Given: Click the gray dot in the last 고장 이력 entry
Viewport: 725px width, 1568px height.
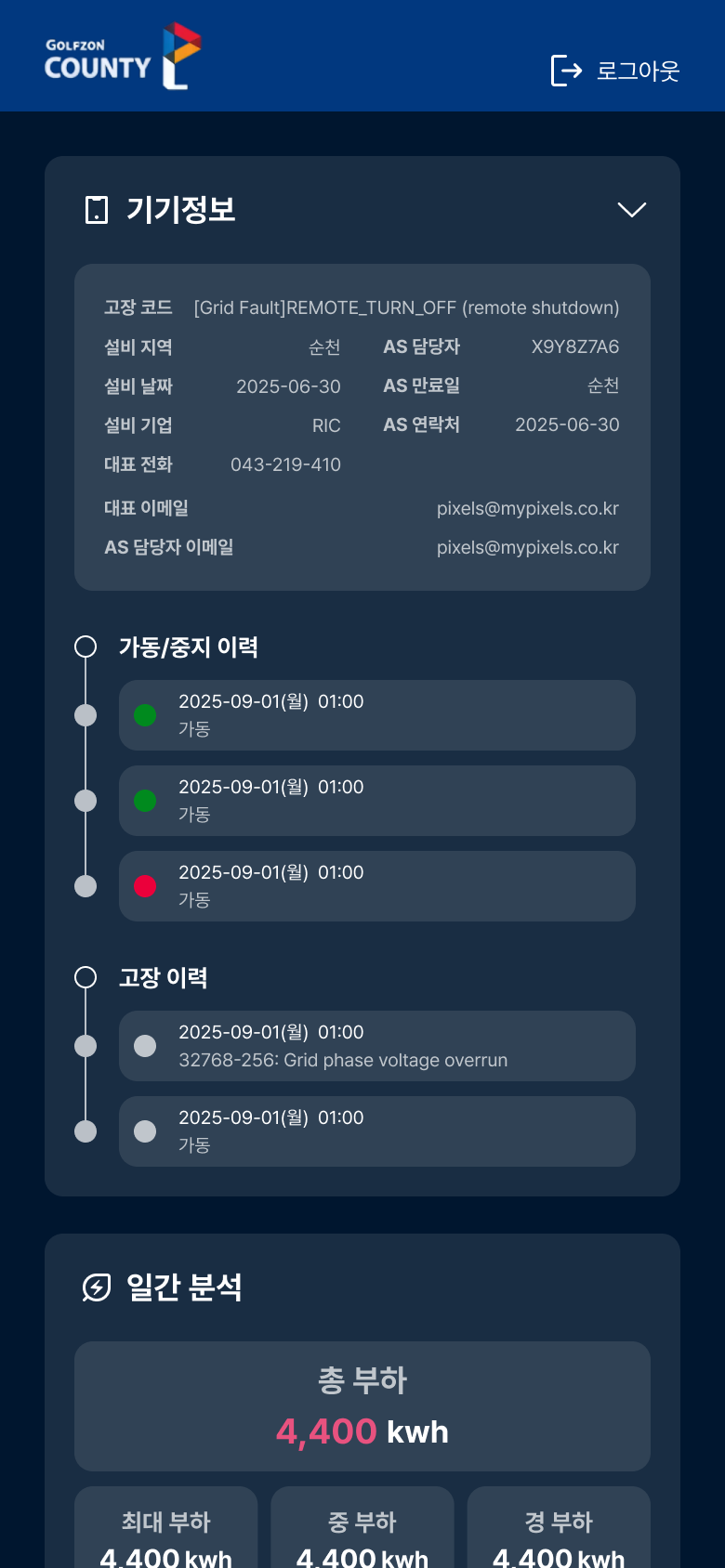Looking at the screenshot, I should [145, 1131].
